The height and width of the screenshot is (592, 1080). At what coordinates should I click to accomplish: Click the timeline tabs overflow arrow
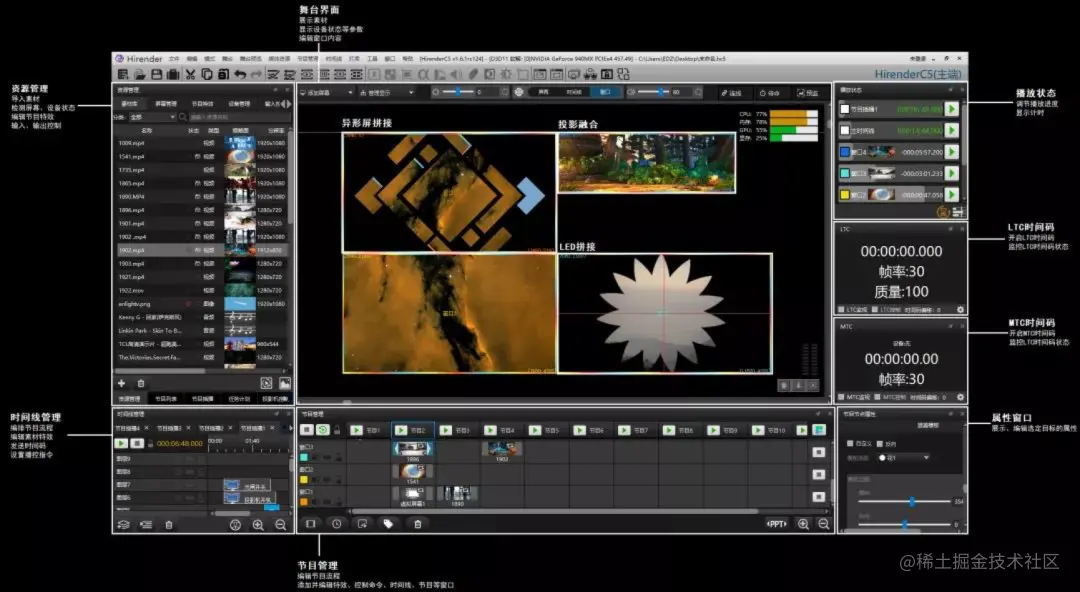click(290, 428)
